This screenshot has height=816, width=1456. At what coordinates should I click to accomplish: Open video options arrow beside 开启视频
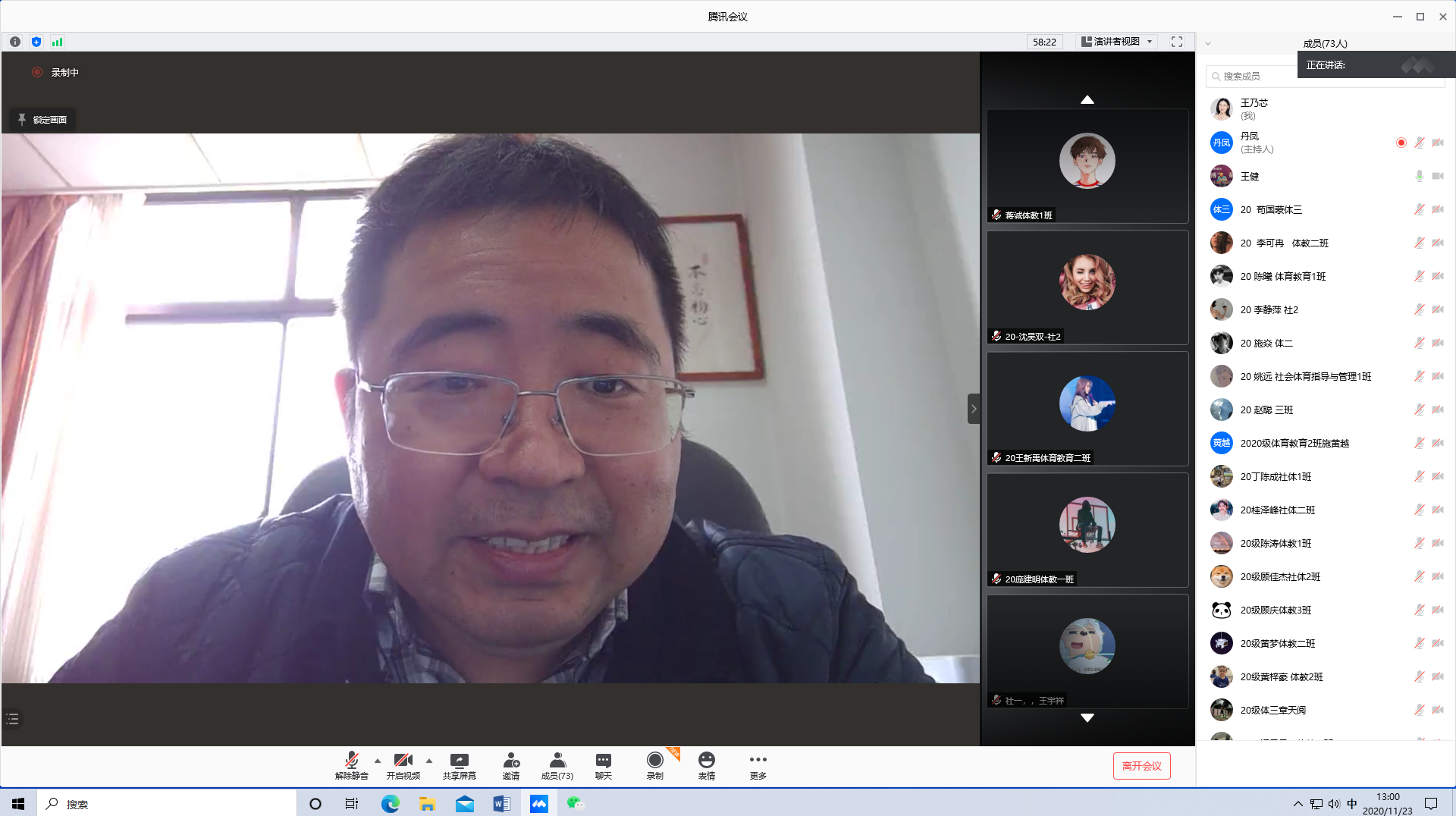tap(429, 761)
